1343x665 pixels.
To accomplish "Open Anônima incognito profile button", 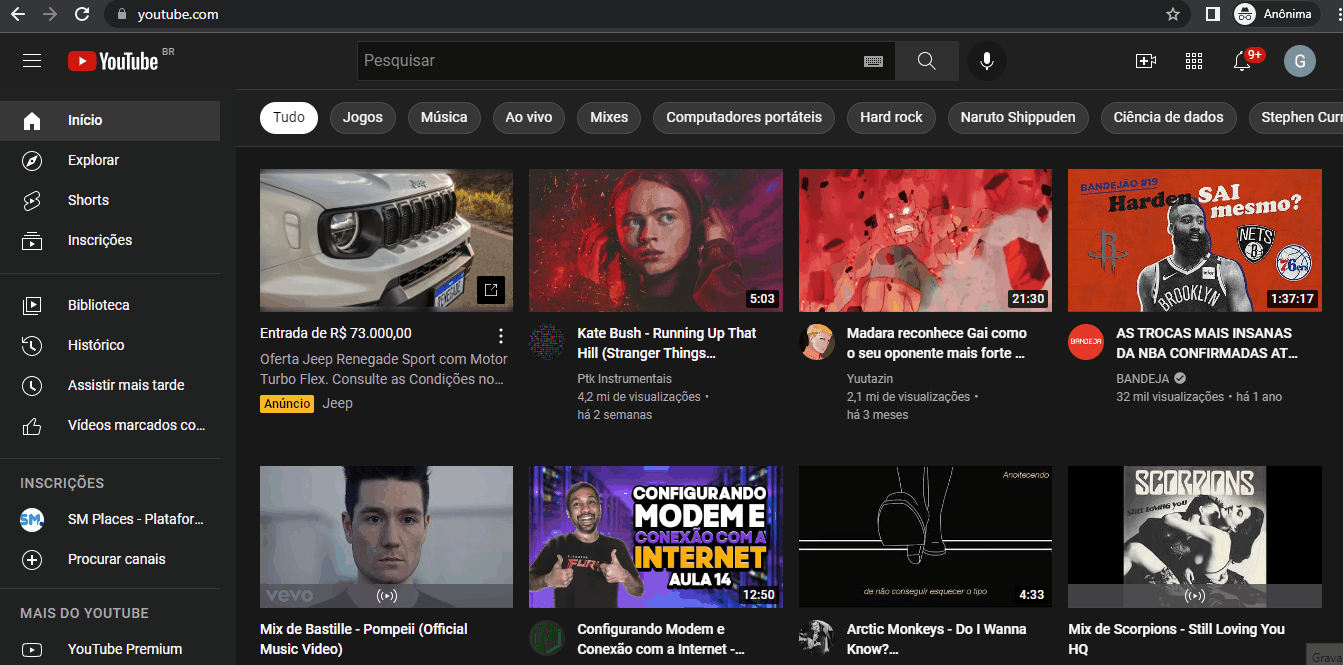I will (x=1276, y=14).
